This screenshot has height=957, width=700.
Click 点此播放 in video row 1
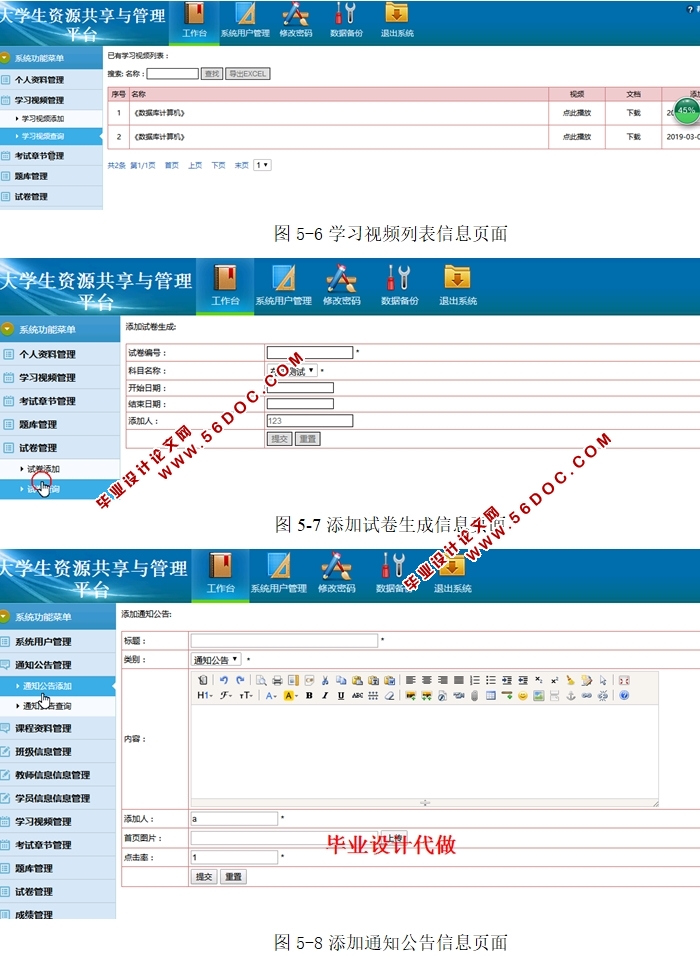(x=577, y=113)
